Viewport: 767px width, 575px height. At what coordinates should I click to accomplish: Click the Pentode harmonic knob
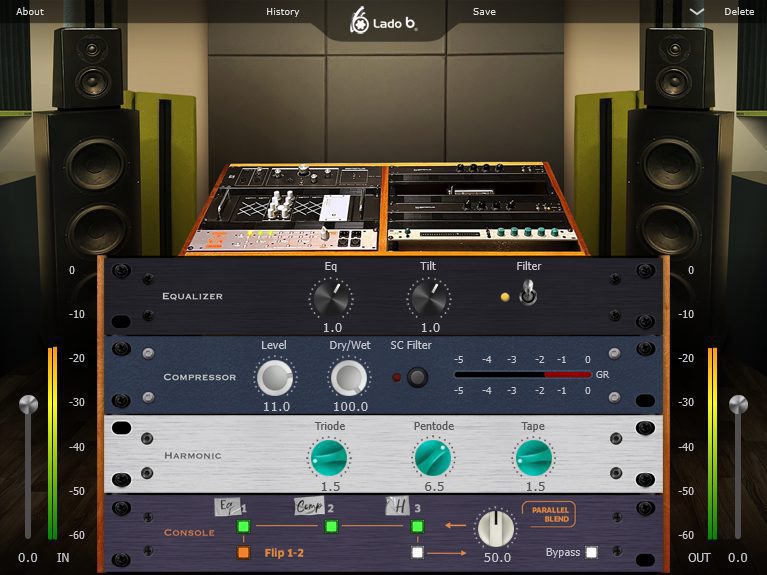pyautogui.click(x=433, y=459)
